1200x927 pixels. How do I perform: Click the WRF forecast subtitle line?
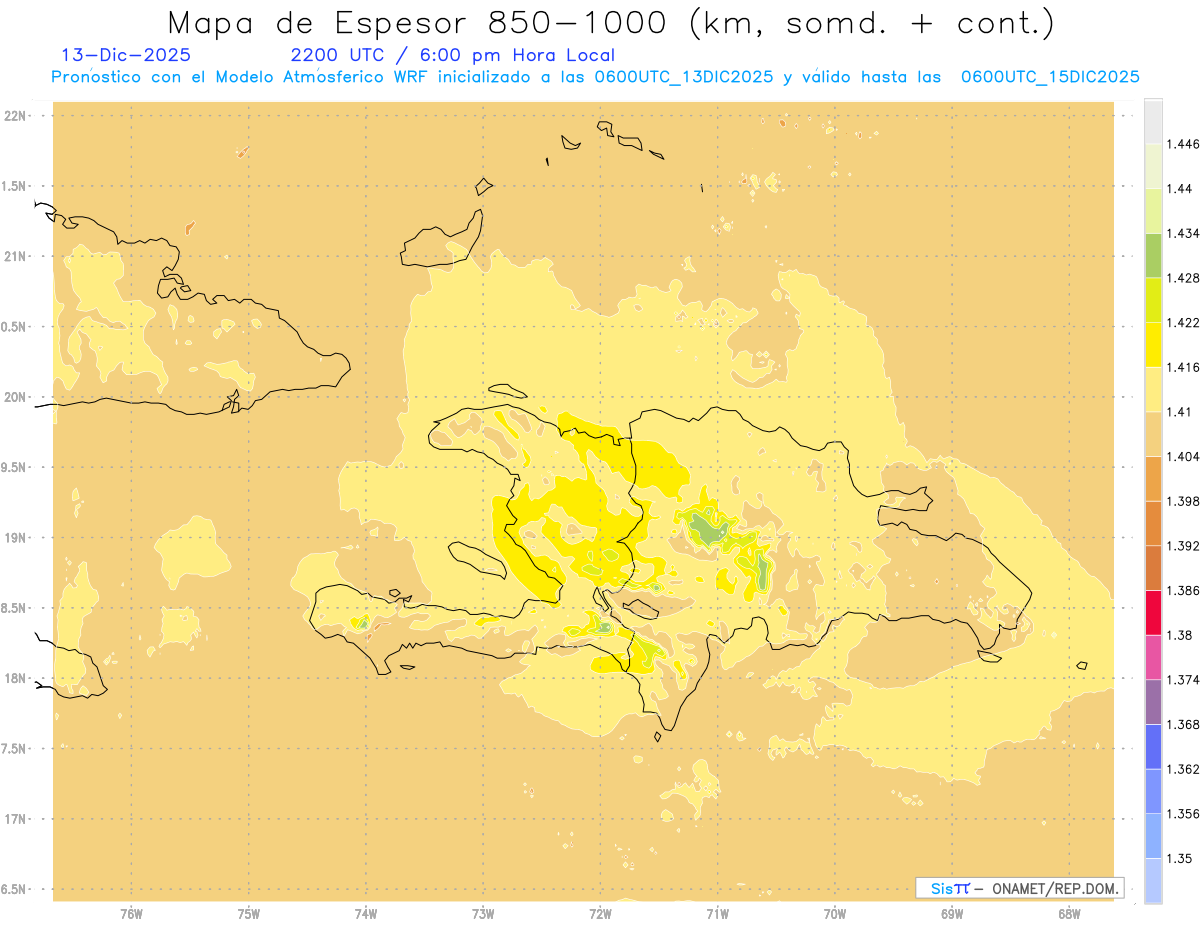click(595, 77)
